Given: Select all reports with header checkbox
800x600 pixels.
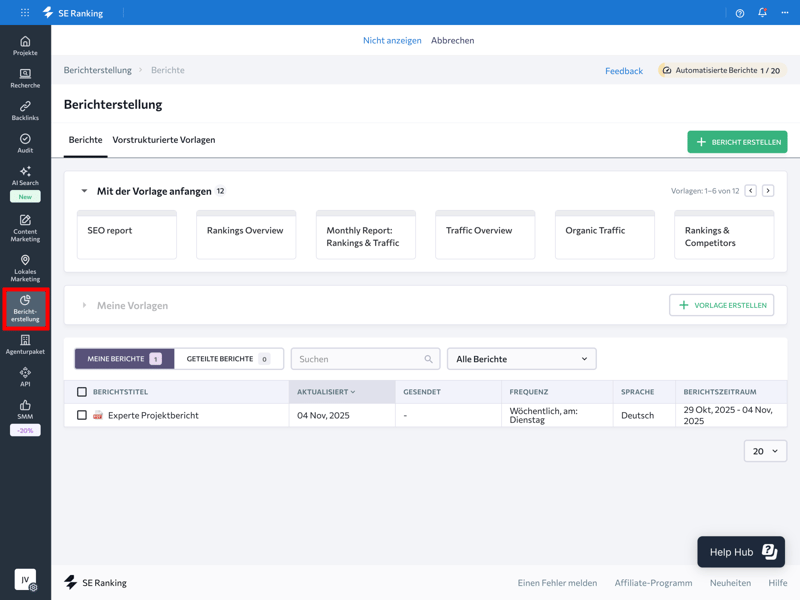Looking at the screenshot, I should click(x=82, y=392).
